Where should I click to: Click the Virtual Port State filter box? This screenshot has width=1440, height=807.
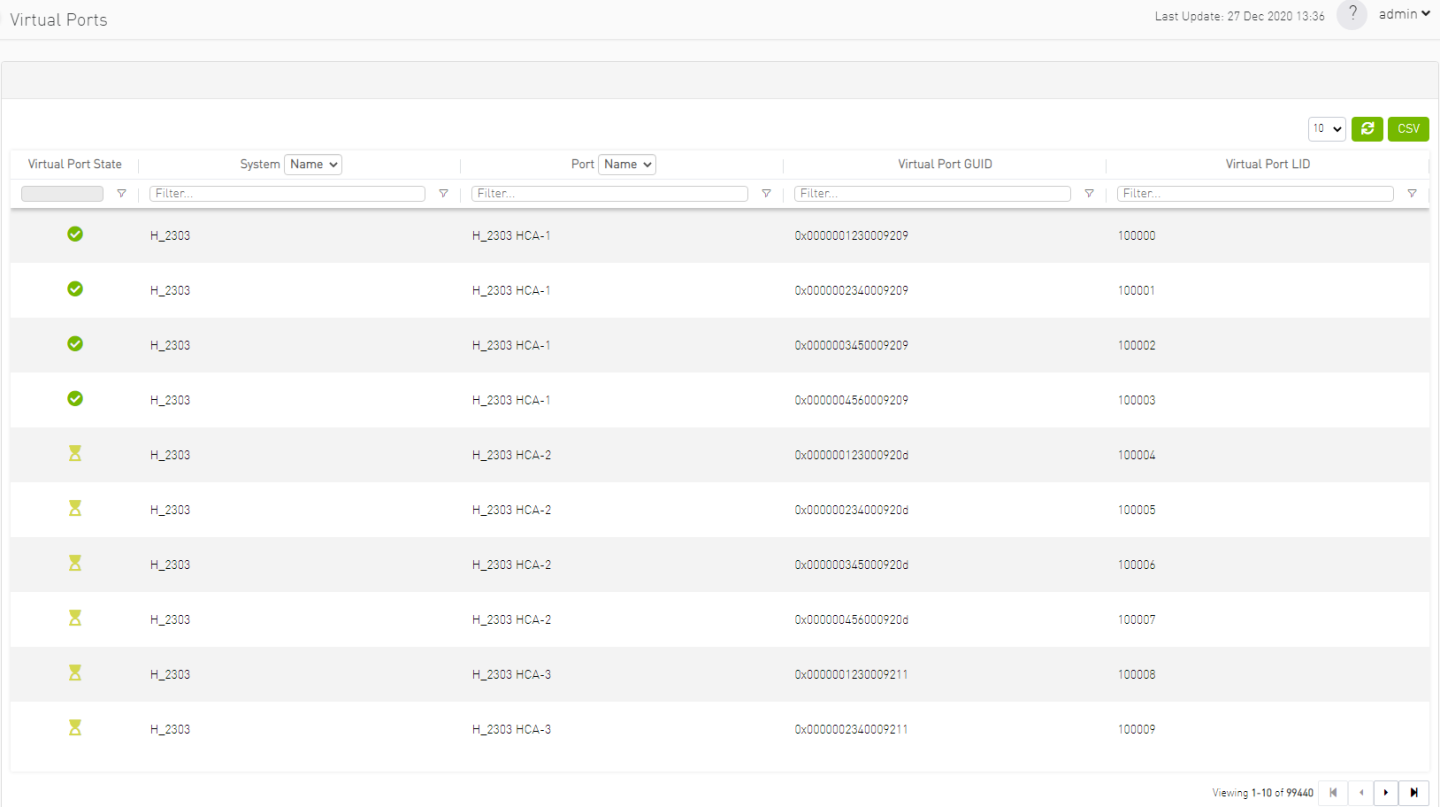tap(62, 193)
